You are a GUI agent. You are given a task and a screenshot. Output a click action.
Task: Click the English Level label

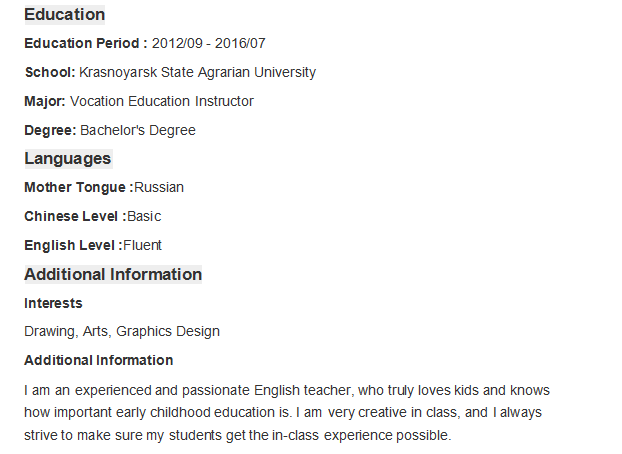(73, 245)
